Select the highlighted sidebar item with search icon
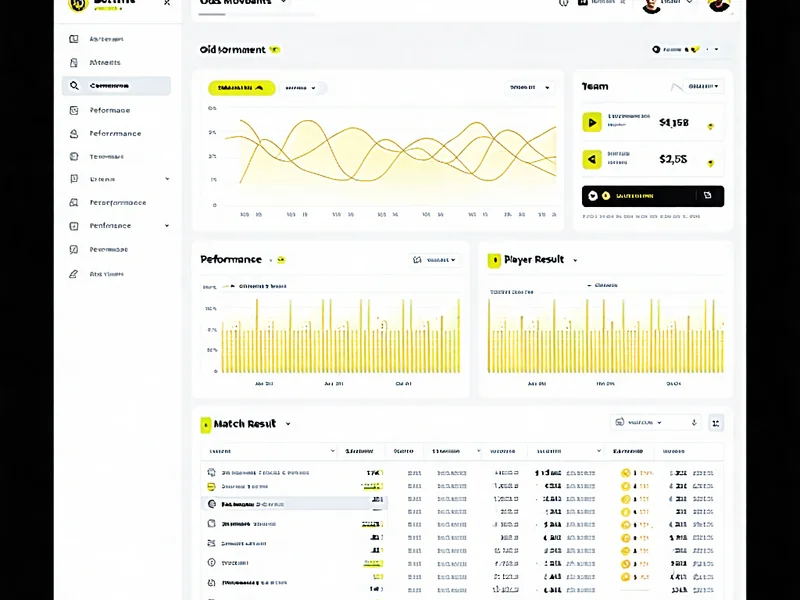 click(x=116, y=86)
